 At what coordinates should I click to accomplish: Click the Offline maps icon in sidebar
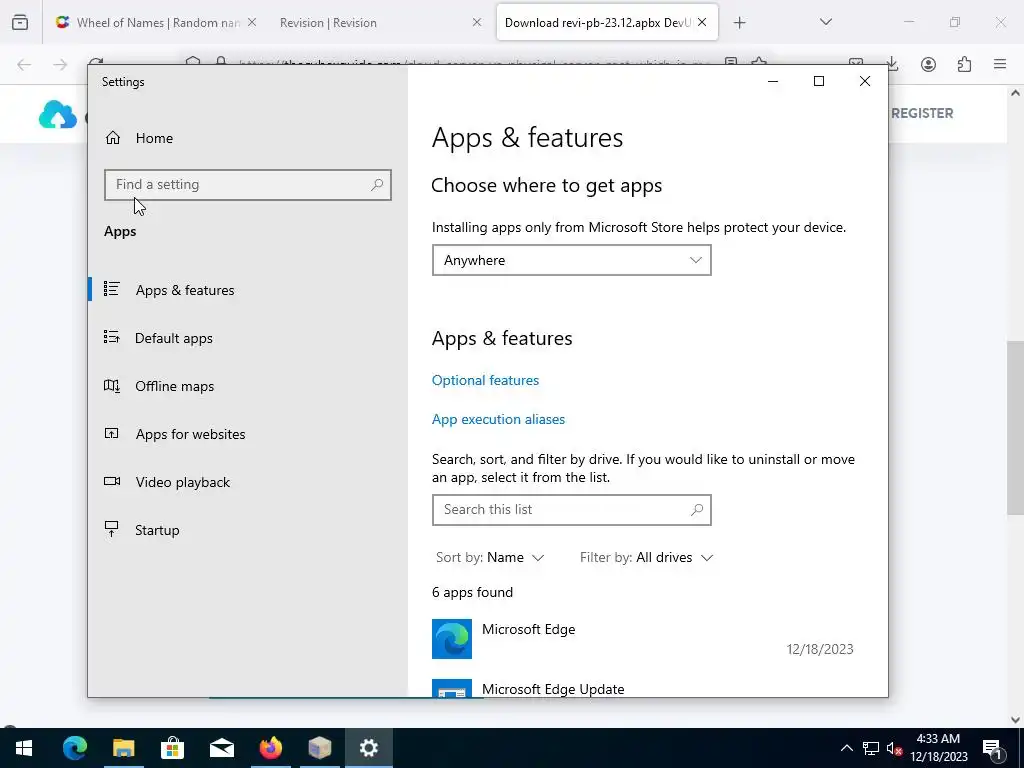tap(112, 385)
